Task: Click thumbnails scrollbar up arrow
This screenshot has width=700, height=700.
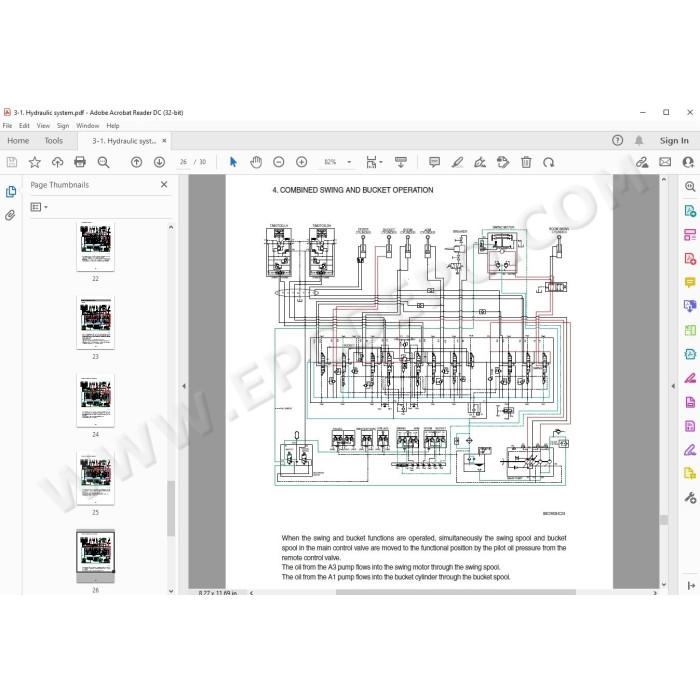Action: (171, 227)
